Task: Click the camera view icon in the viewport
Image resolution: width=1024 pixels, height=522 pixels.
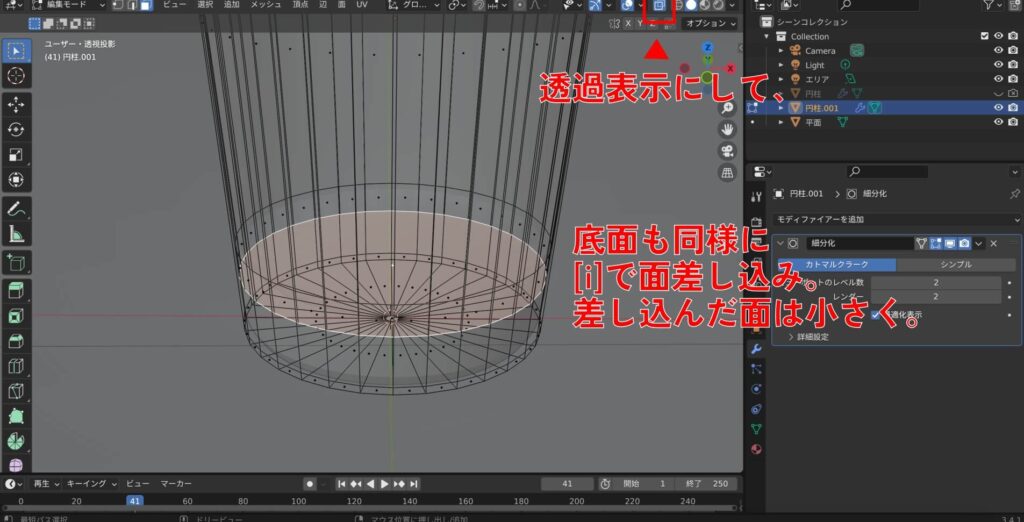Action: [x=728, y=151]
